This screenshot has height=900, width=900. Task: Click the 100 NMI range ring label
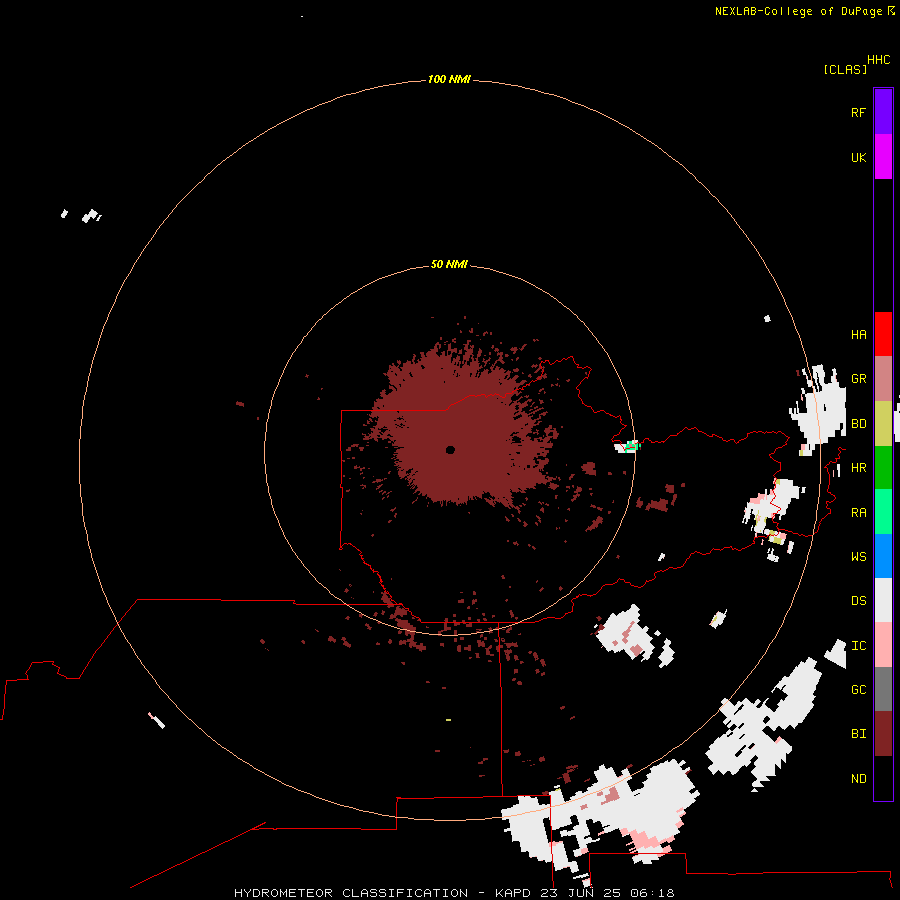pyautogui.click(x=449, y=79)
